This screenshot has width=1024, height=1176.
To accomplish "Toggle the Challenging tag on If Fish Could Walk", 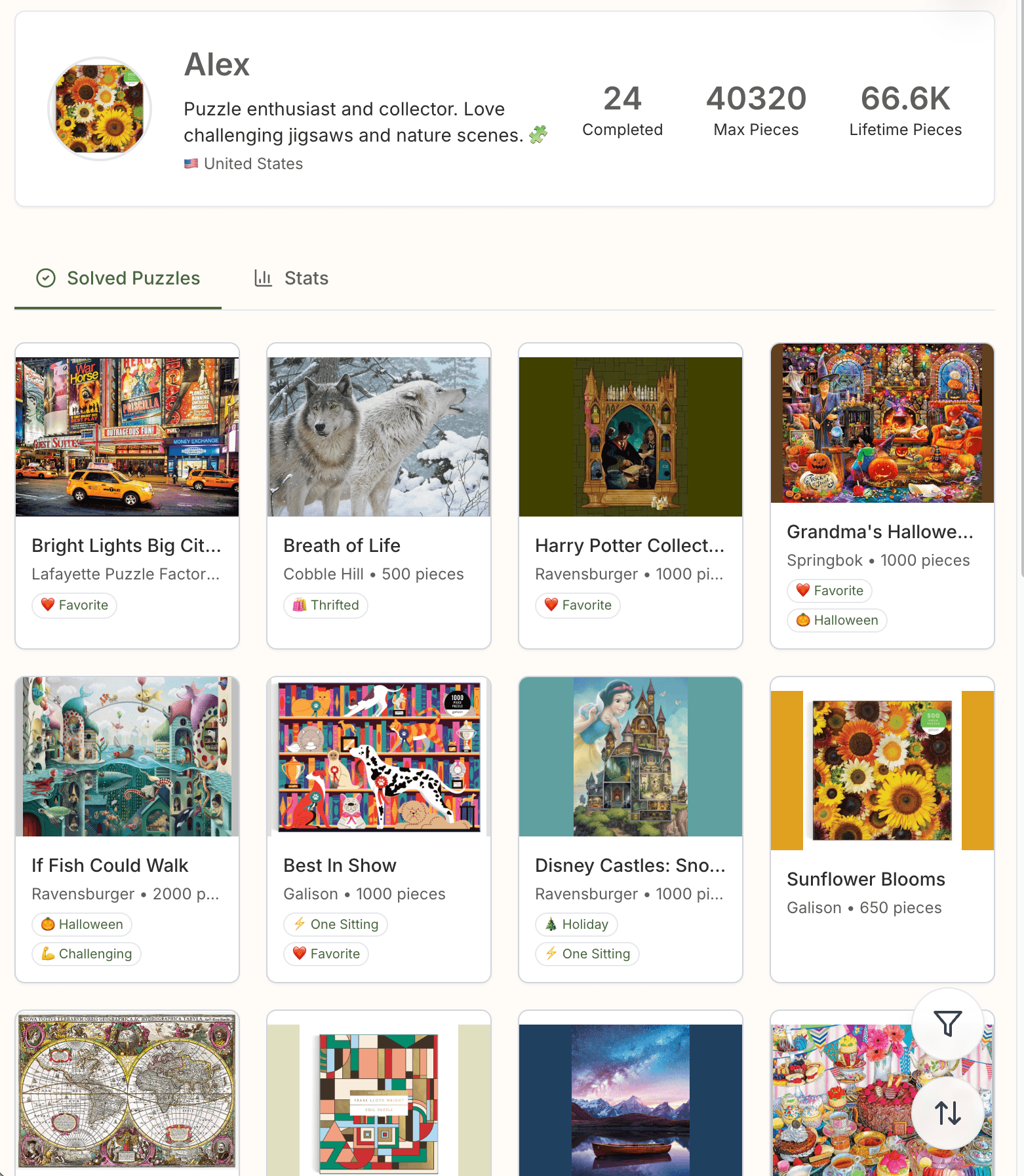I will [86, 954].
